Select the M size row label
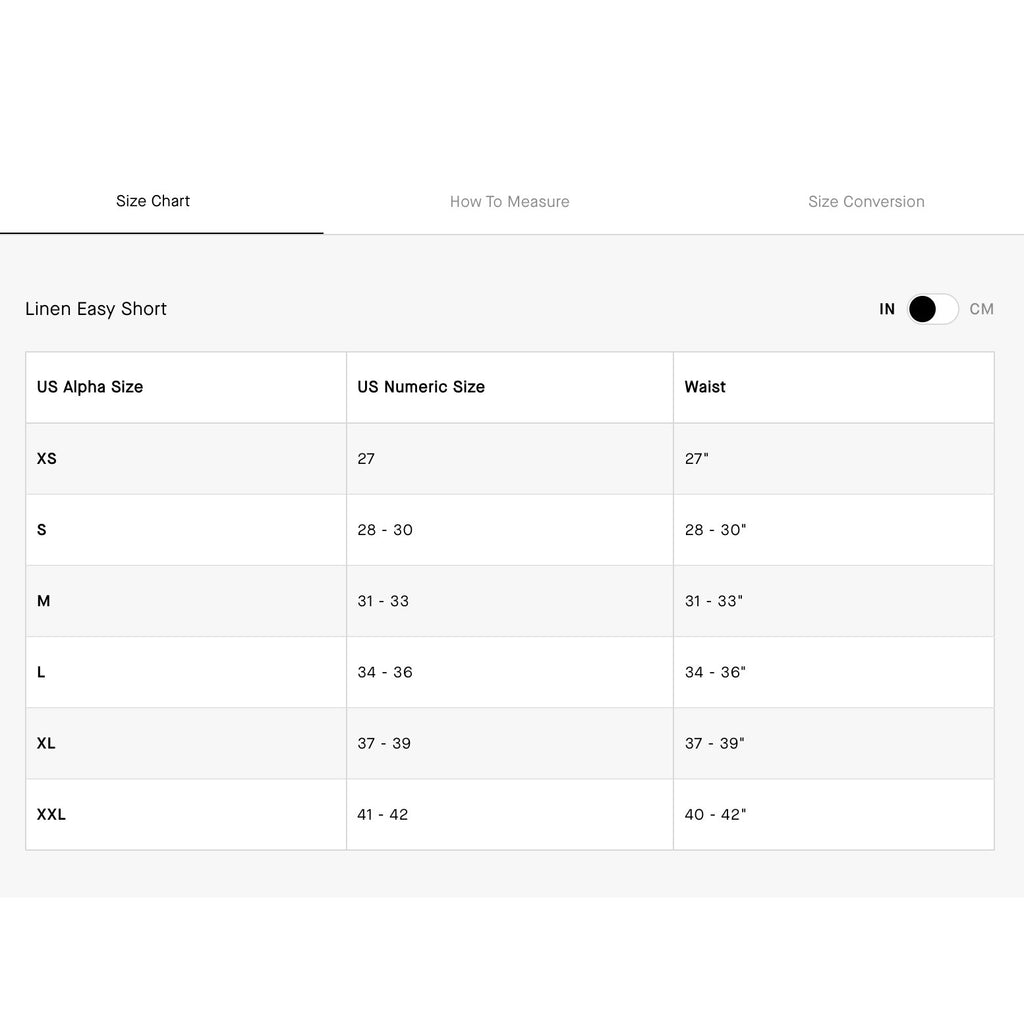Image resolution: width=1024 pixels, height=1024 pixels. (x=44, y=601)
